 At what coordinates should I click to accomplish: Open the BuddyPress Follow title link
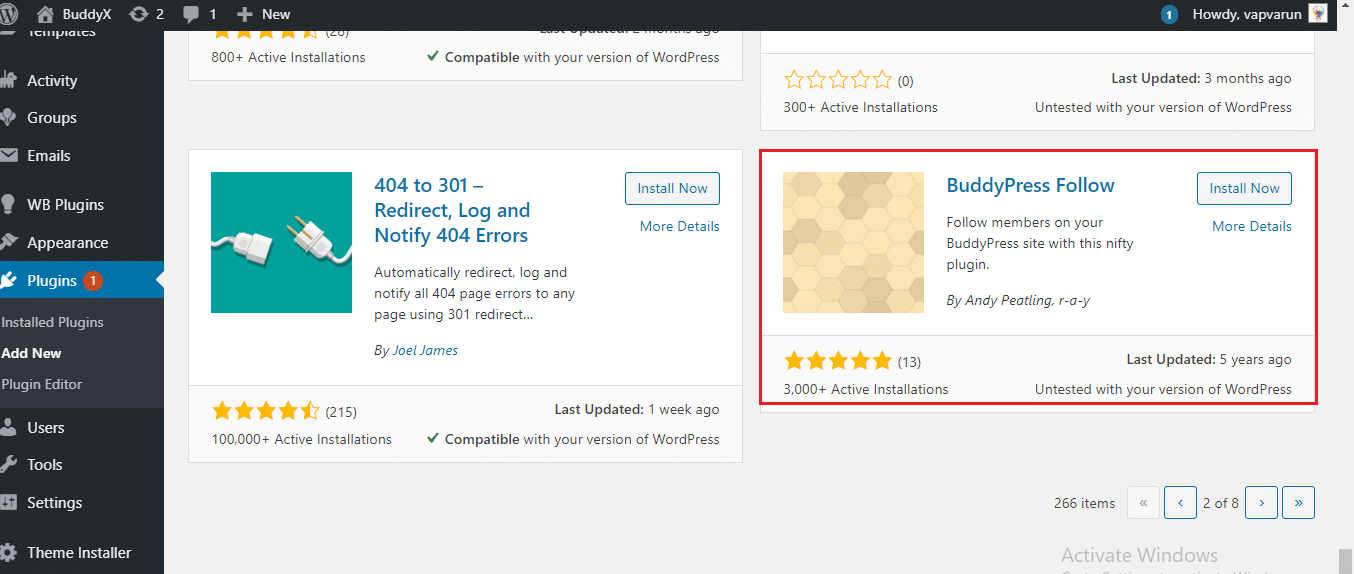pos(1030,185)
